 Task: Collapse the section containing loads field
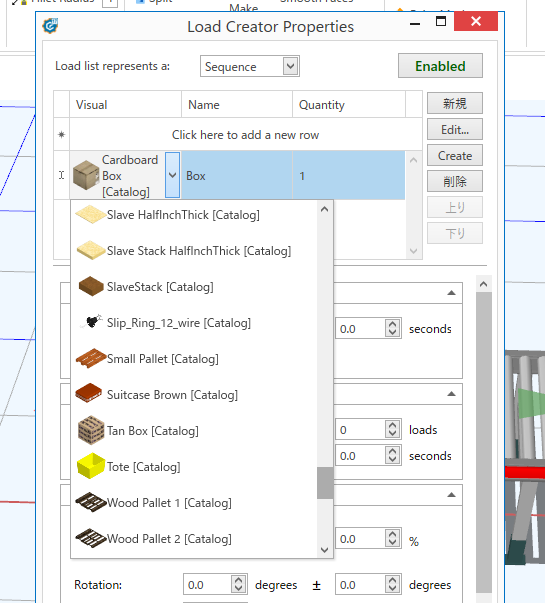coord(451,394)
